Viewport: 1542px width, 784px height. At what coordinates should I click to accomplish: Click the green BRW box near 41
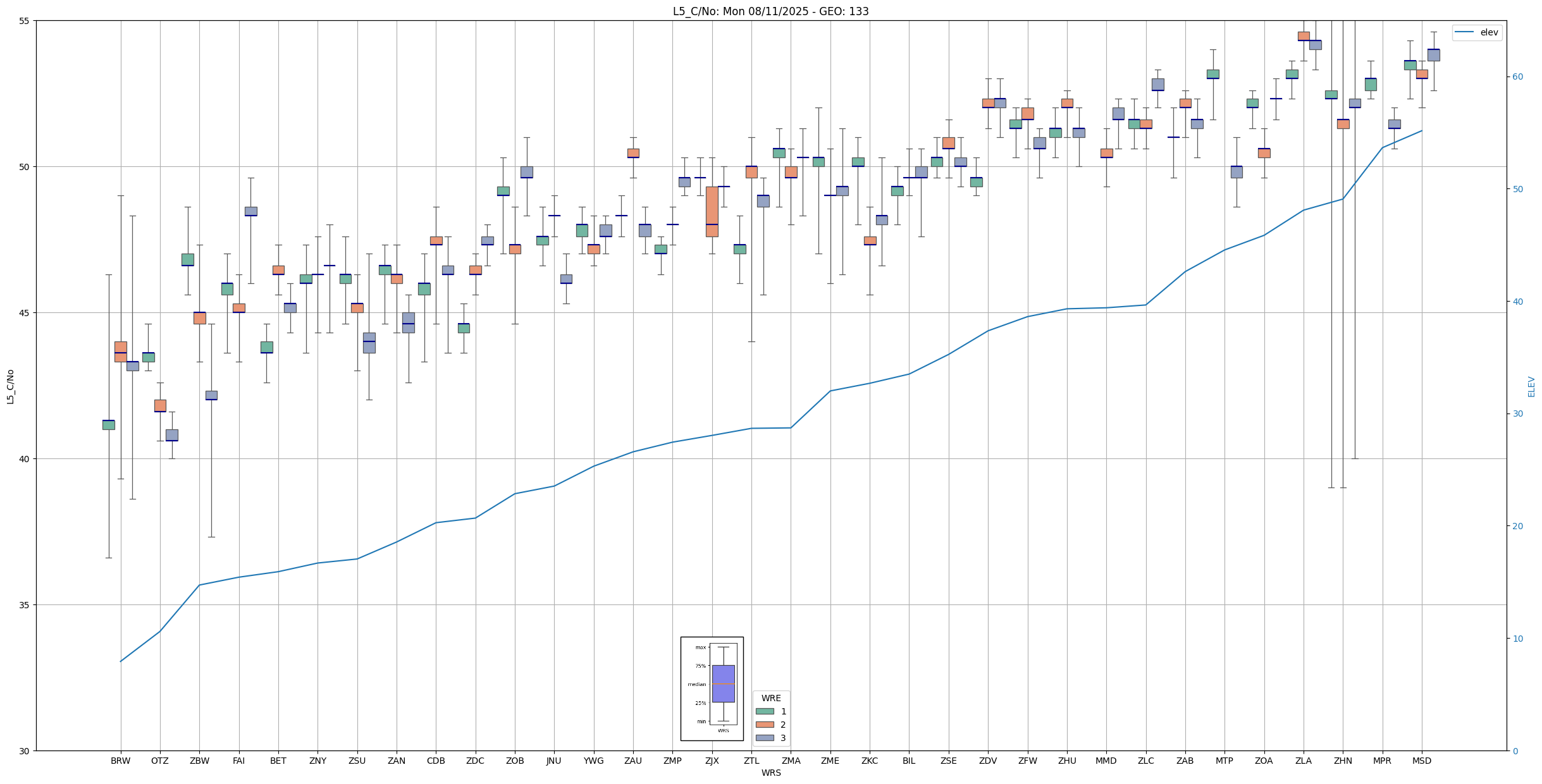109,425
